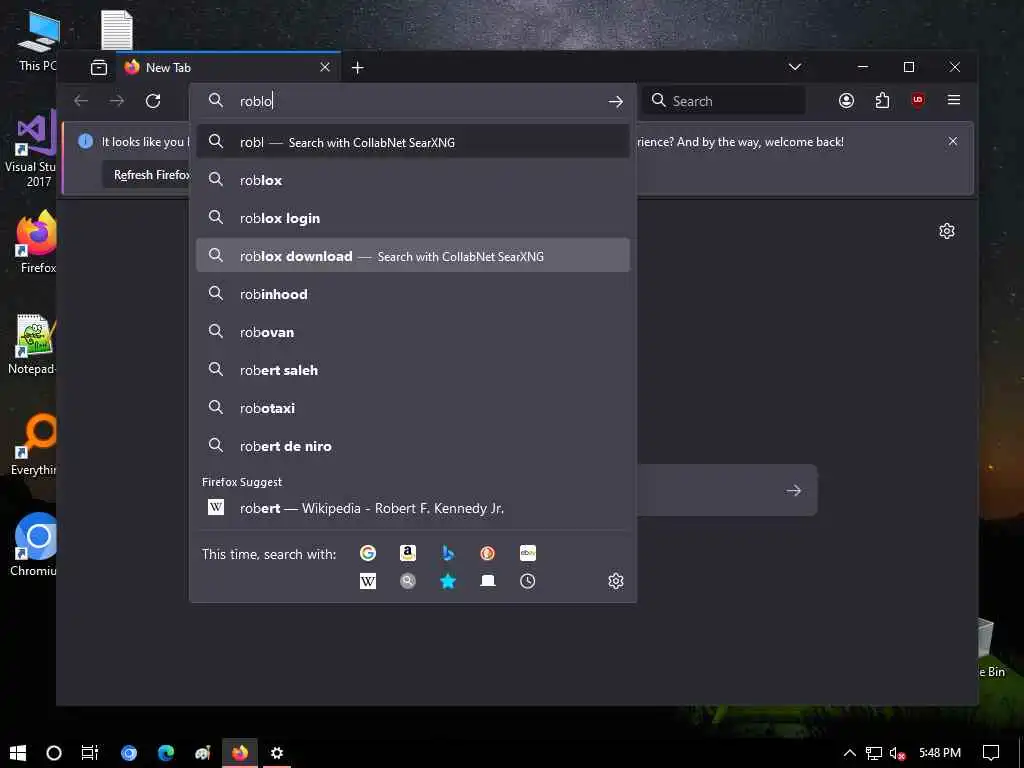The width and height of the screenshot is (1024, 768).
Task: Open Chromium from the taskbar
Action: click(x=129, y=753)
